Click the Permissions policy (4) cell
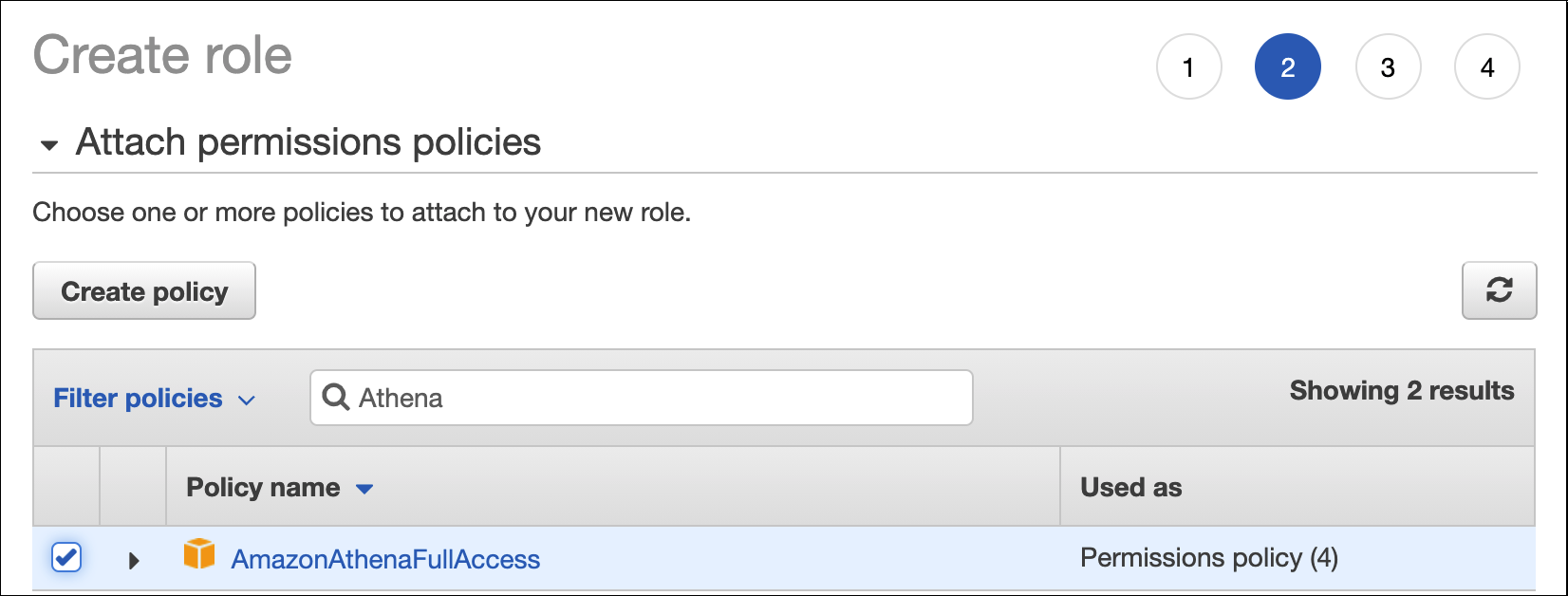1568x596 pixels. coord(1208,558)
